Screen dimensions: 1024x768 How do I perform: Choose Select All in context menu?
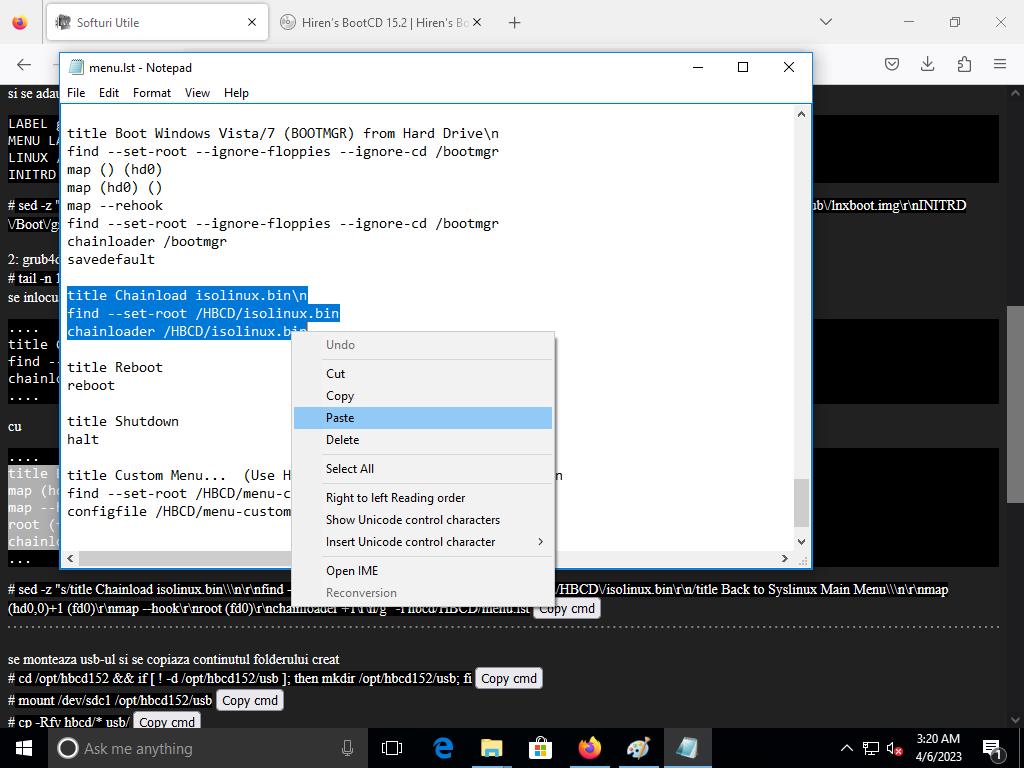pos(349,469)
